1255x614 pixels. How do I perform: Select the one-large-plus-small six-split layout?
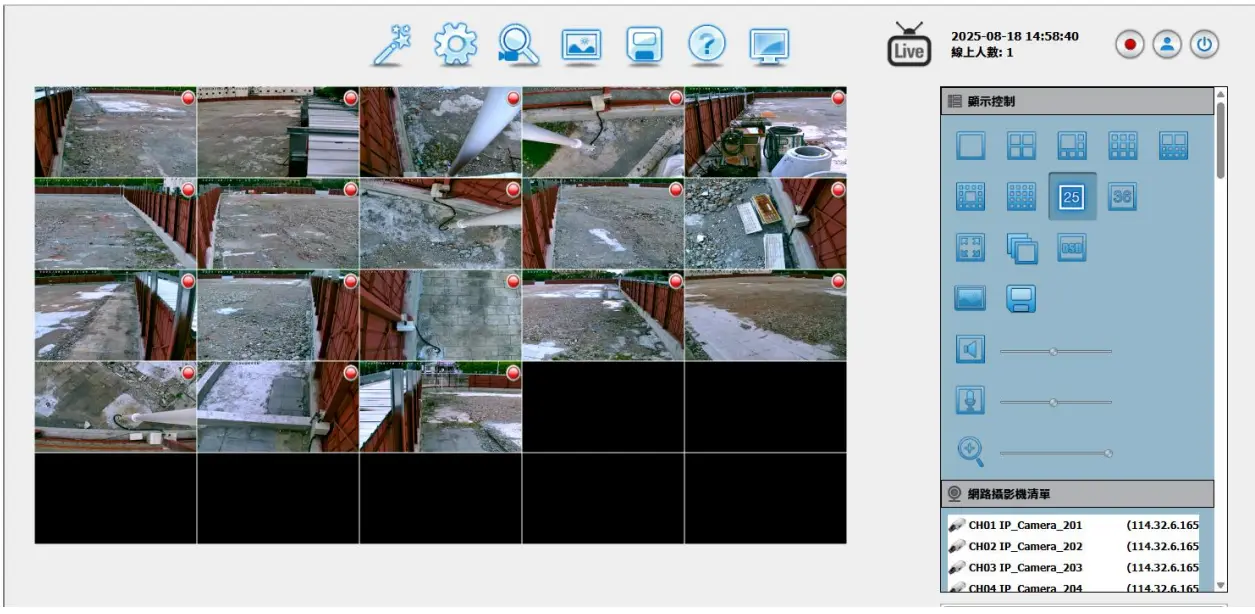[1072, 146]
